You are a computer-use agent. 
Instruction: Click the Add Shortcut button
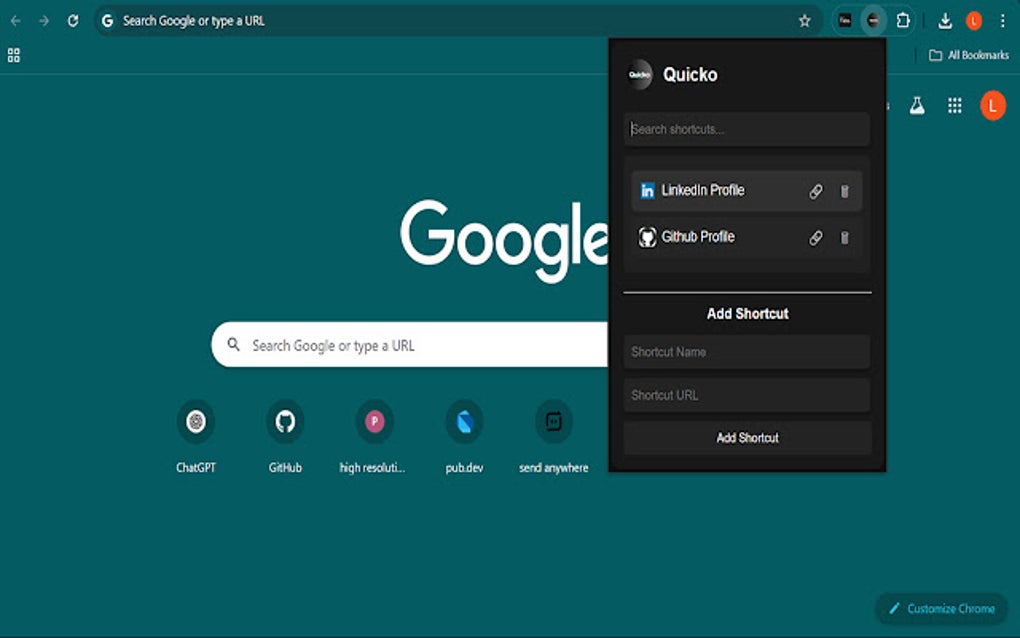point(746,437)
